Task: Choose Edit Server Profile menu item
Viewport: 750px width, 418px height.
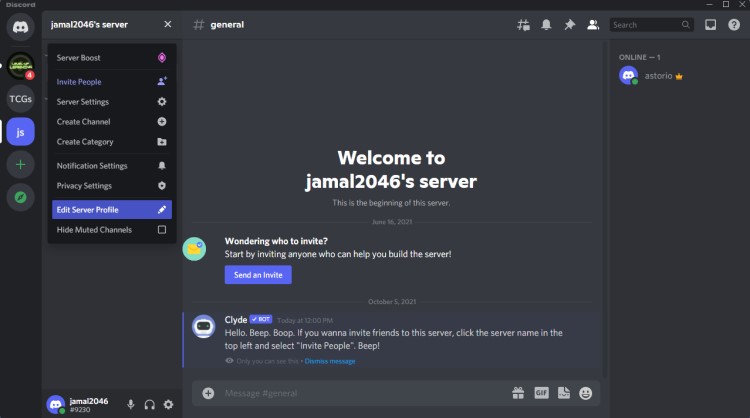Action: 111,209
